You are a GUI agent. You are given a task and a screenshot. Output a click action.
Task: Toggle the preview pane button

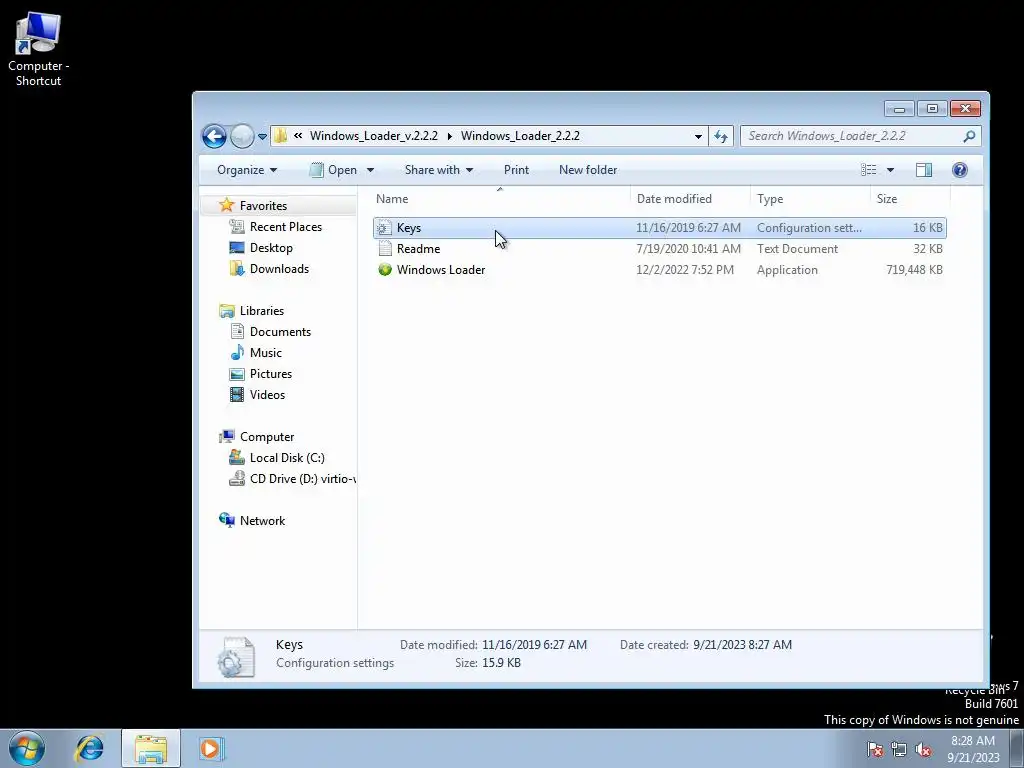[924, 170]
